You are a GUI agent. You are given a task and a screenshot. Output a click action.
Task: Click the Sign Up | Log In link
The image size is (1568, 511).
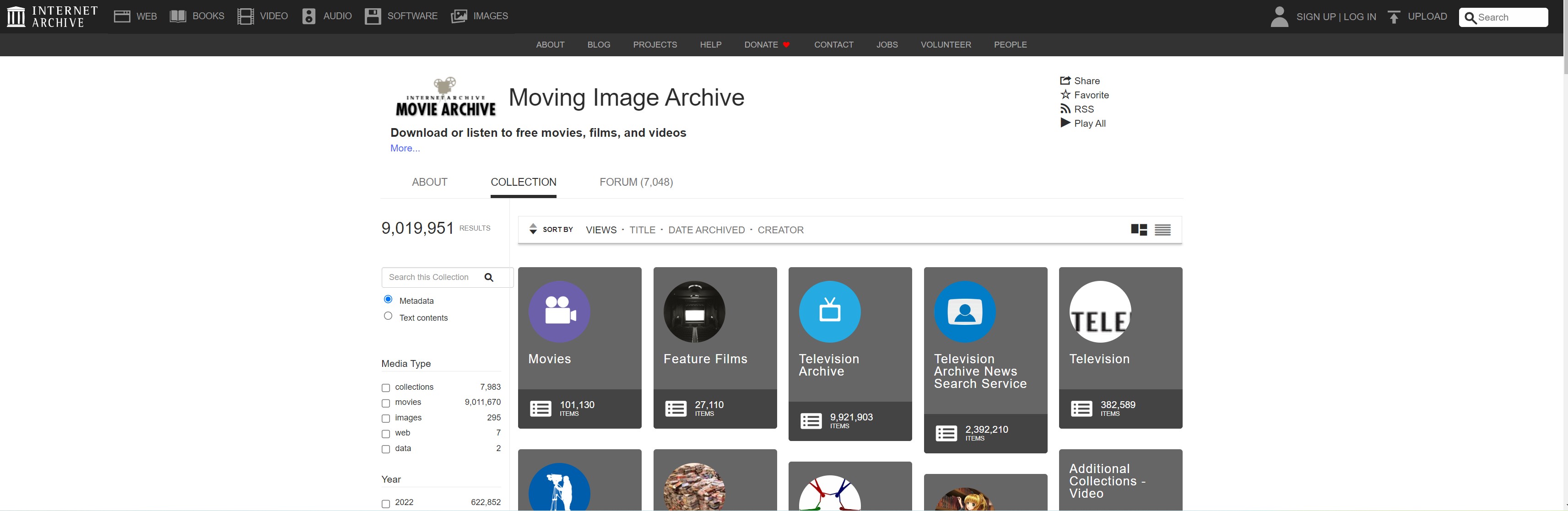(x=1336, y=17)
